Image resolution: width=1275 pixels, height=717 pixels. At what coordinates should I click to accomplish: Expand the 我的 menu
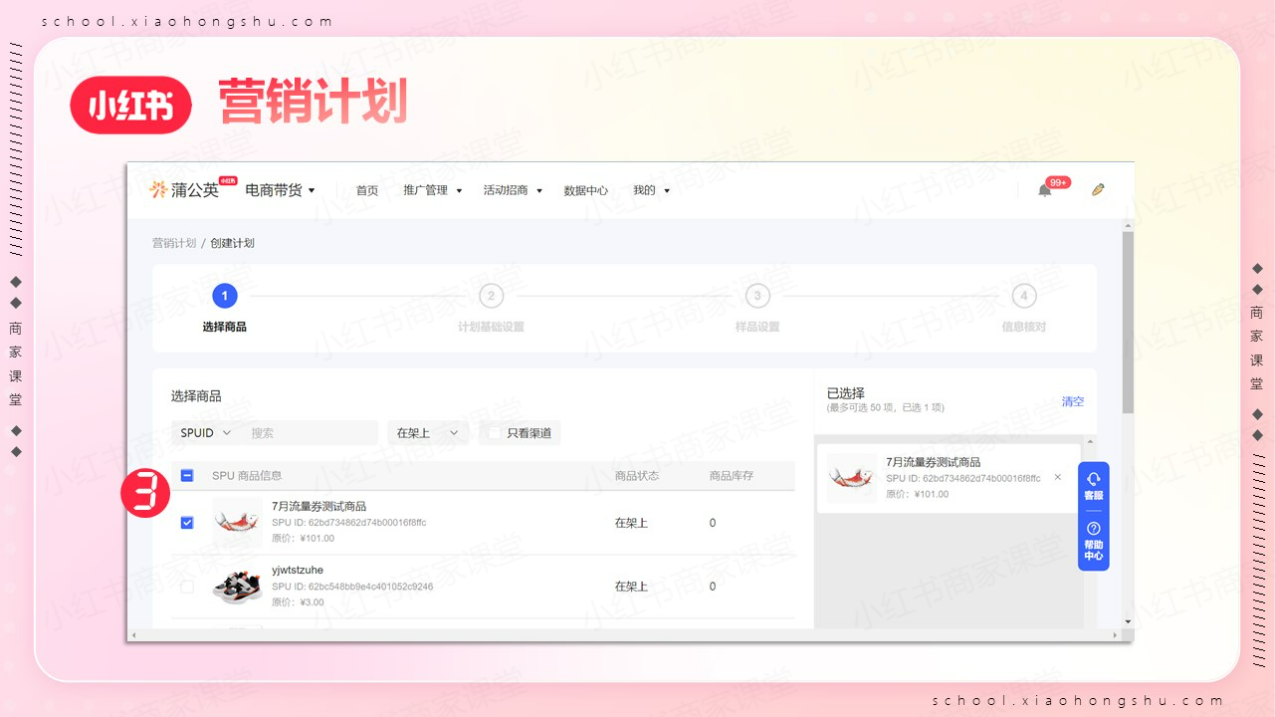pos(651,190)
